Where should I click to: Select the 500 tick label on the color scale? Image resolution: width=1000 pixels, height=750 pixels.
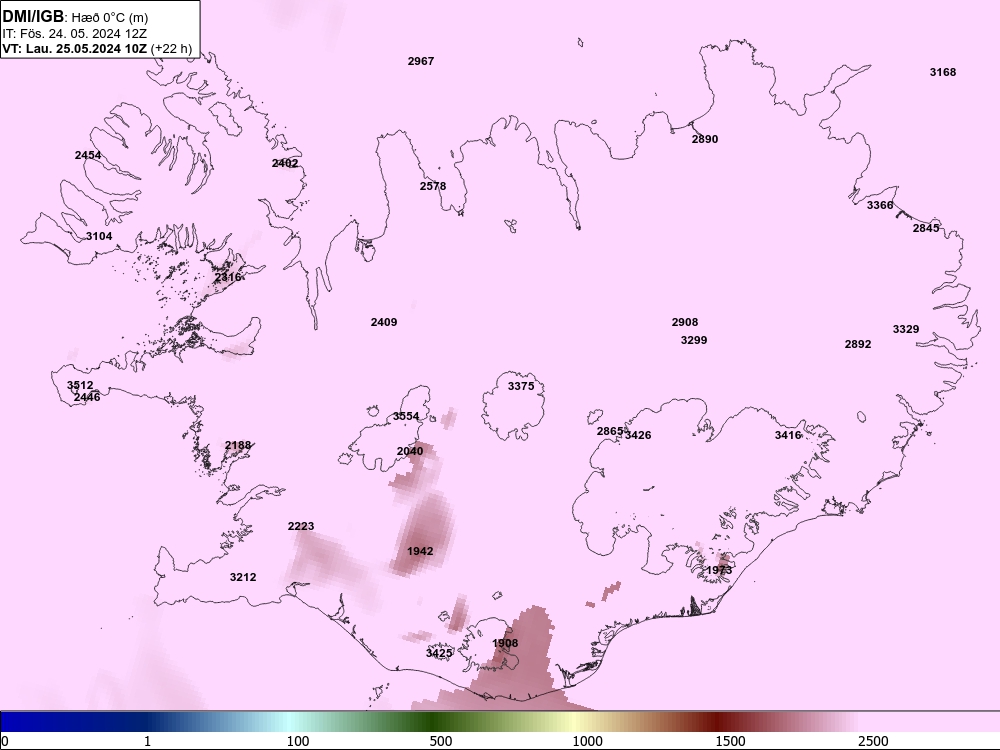pos(441,741)
